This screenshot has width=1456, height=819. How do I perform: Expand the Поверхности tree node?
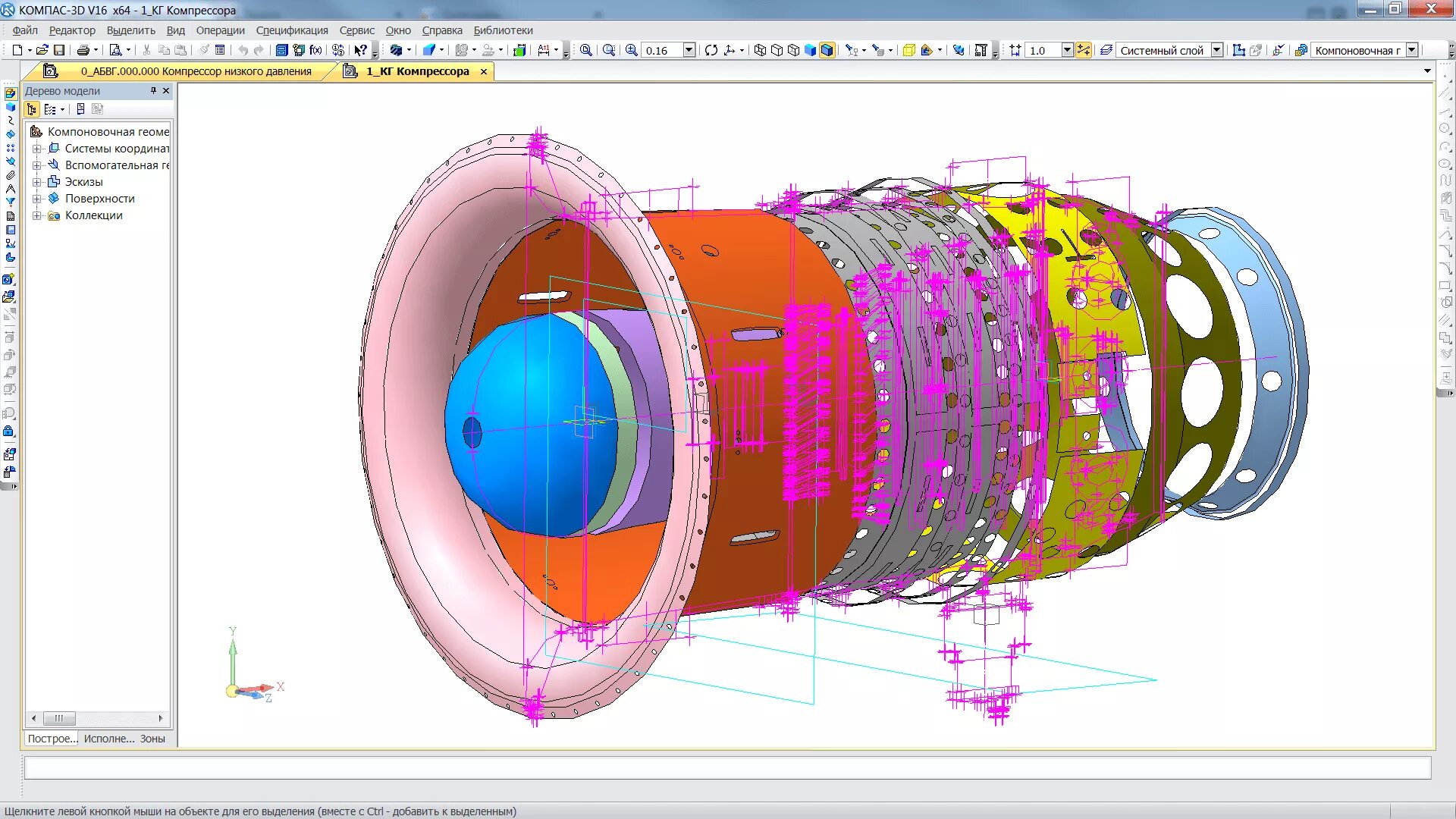tap(36, 199)
